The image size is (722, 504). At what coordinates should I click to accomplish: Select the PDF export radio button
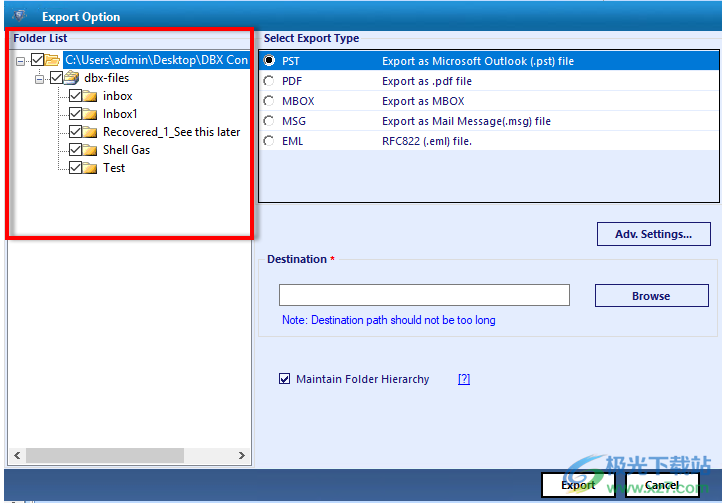click(x=269, y=81)
